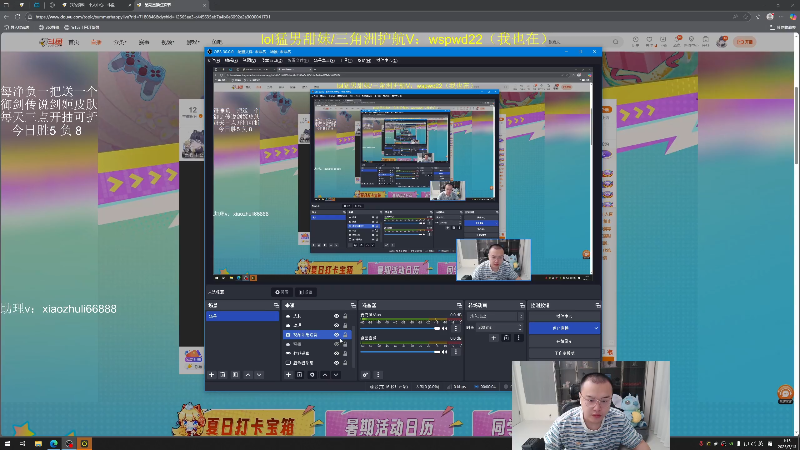Open the 暑期活动日历 banner
Image resolution: width=800 pixels, height=450 pixels.
[390, 424]
